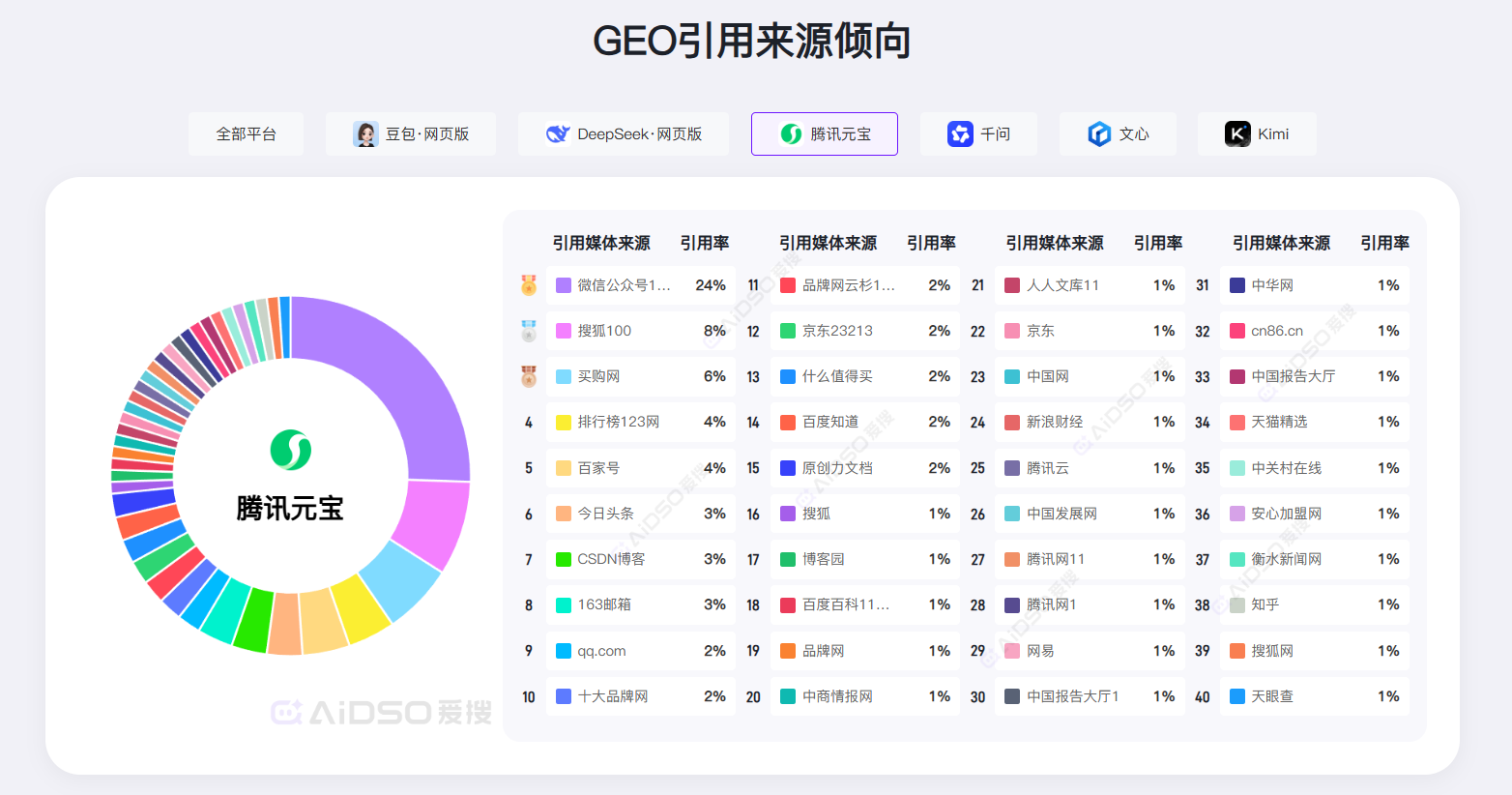Click the 文心 hexagon logo icon
Screen dimensions: 1512x795
click(1099, 134)
